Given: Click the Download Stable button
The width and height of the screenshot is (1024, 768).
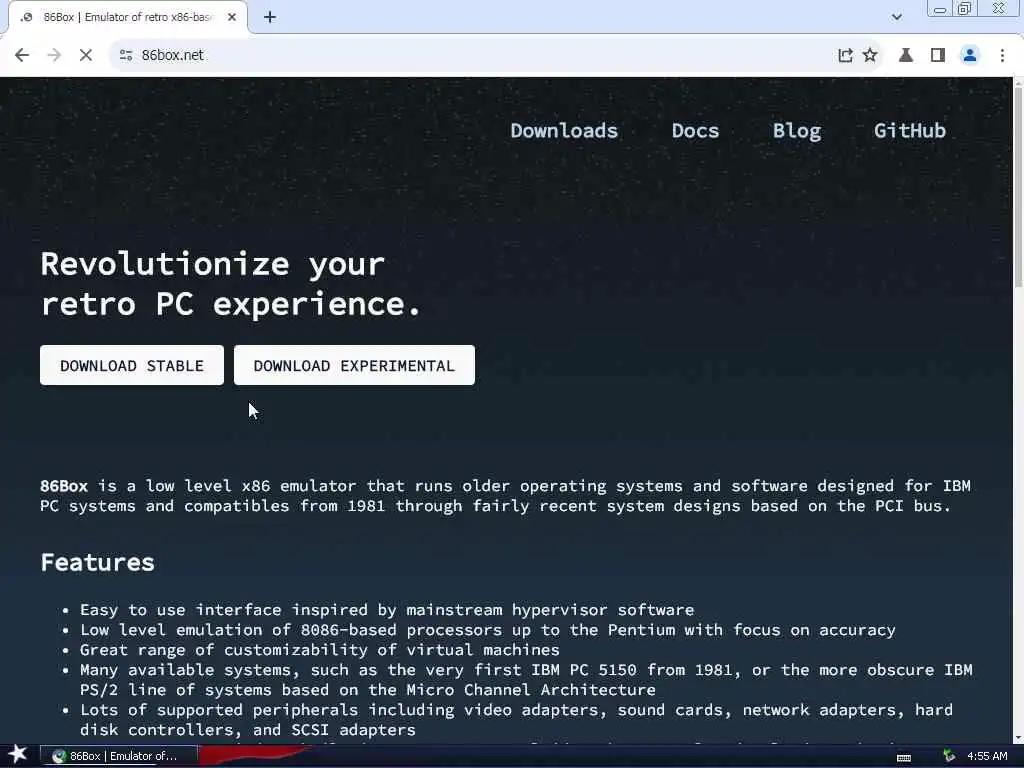Looking at the screenshot, I should 132,366.
